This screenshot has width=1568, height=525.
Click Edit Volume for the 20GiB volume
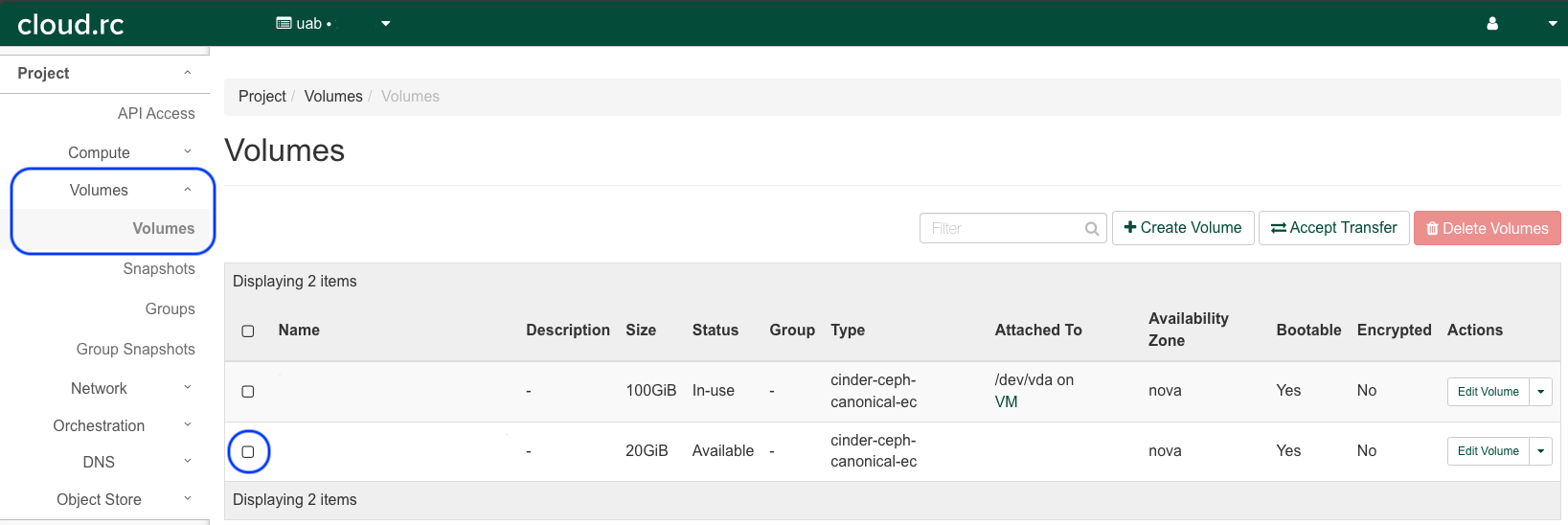tap(1488, 451)
